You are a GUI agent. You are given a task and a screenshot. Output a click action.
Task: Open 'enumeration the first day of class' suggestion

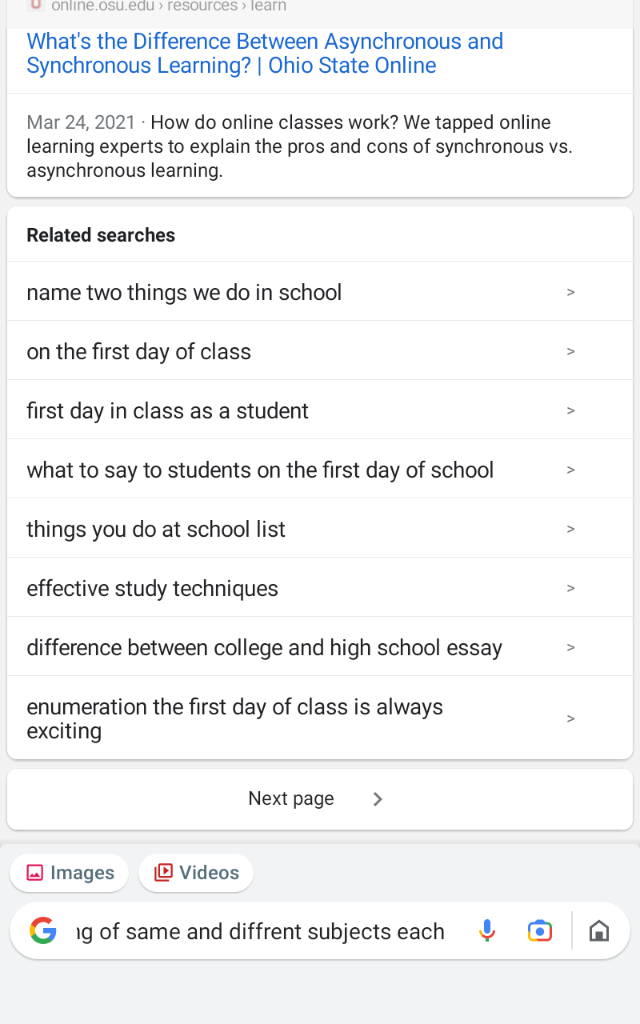[235, 719]
